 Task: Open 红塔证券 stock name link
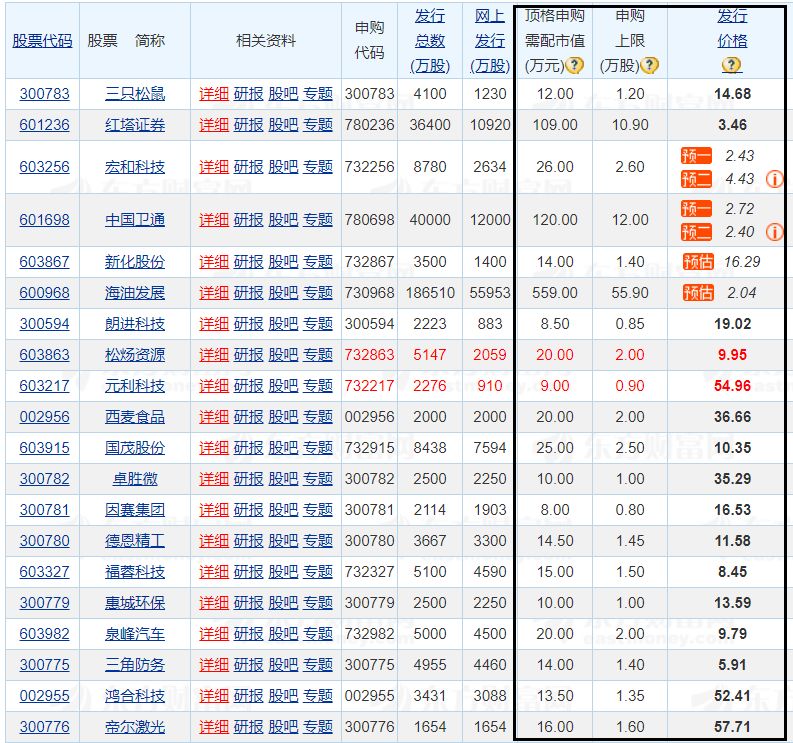pyautogui.click(x=135, y=125)
